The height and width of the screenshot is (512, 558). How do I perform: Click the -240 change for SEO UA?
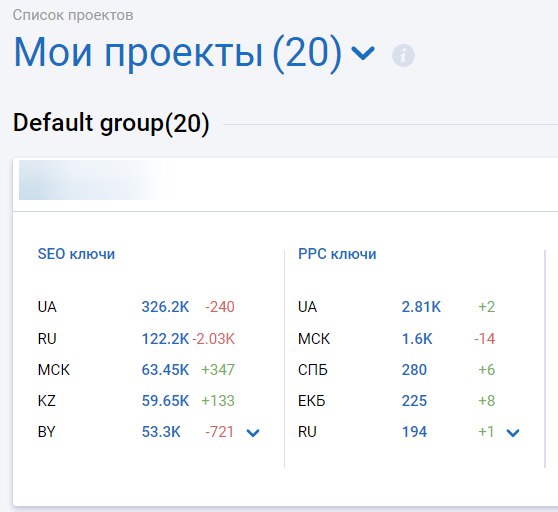(x=220, y=307)
